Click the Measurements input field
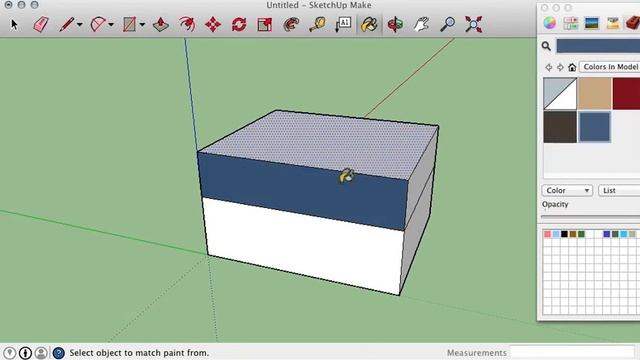The image size is (640, 360). [x=573, y=352]
